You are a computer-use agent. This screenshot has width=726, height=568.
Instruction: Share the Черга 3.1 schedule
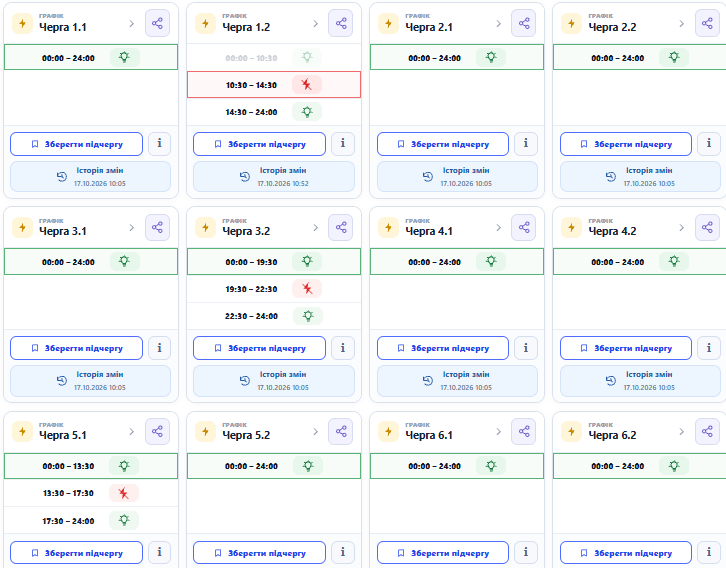(x=157, y=227)
